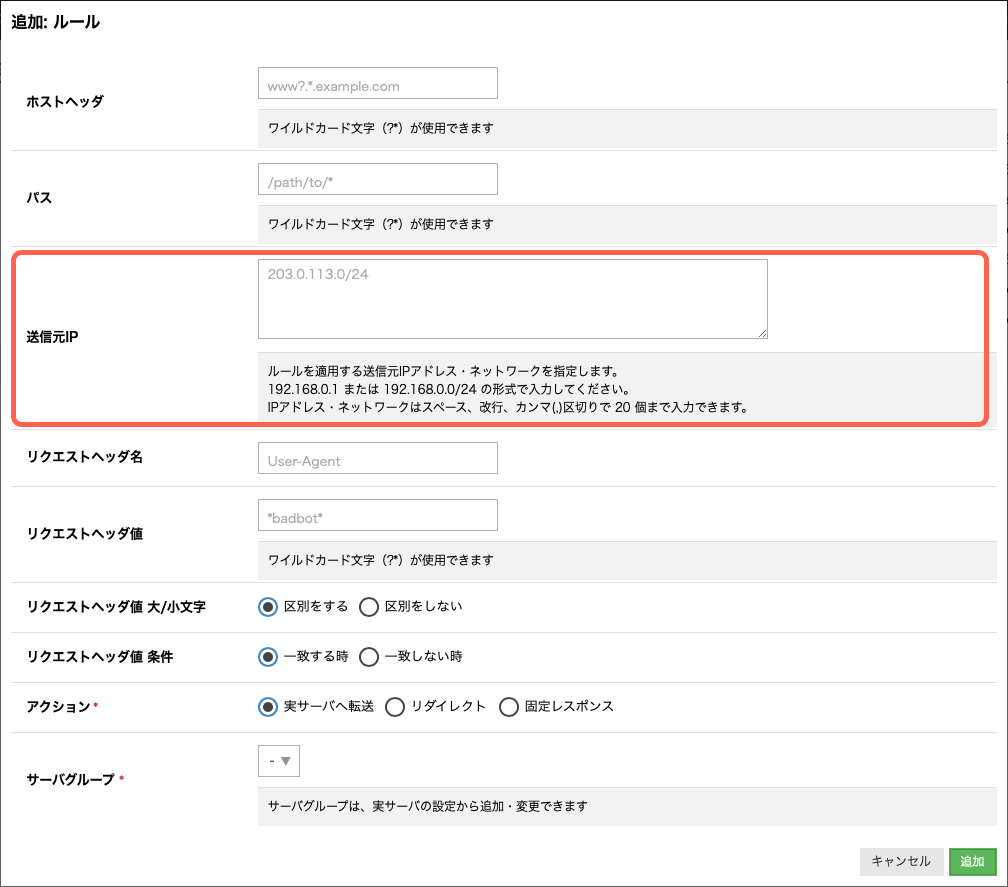The width and height of the screenshot is (1008, 887).
Task: Click the green 追加 button
Action: click(973, 861)
